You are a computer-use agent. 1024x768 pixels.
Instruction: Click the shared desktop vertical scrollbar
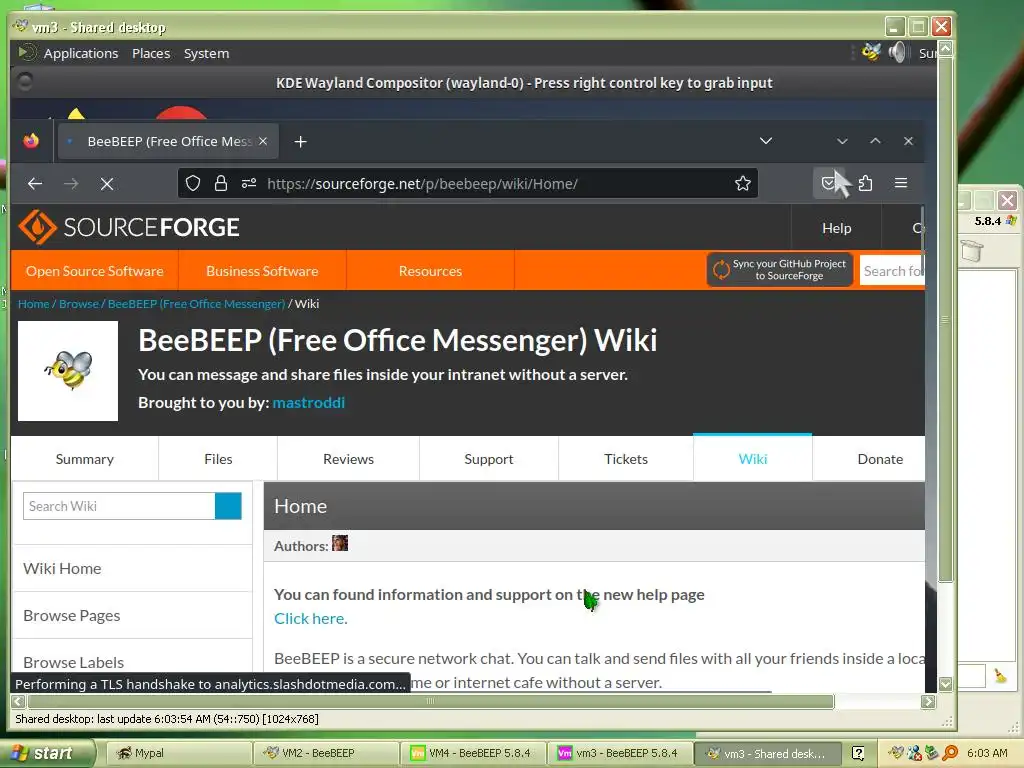945,319
